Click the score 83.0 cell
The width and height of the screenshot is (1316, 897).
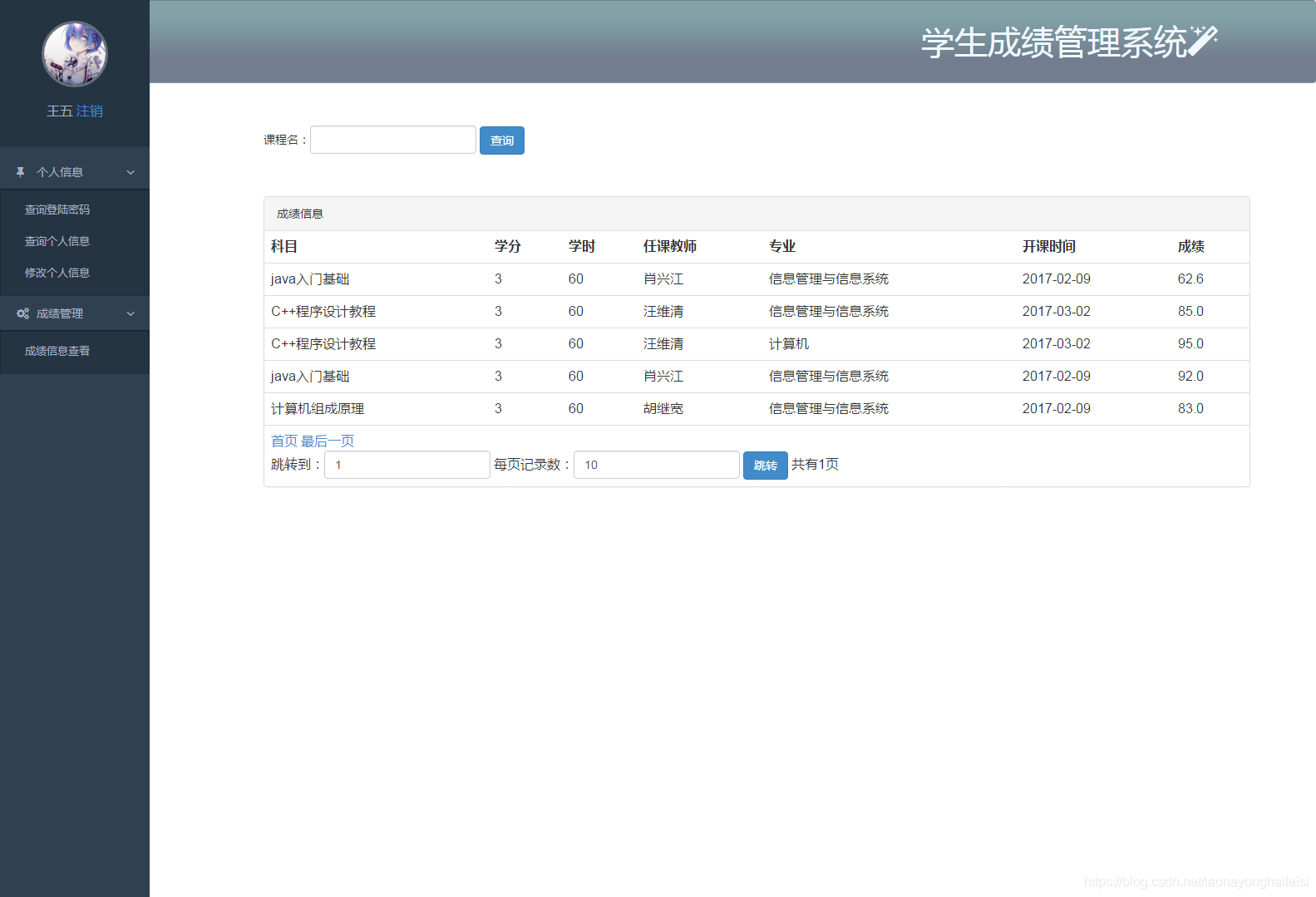[x=1190, y=408]
